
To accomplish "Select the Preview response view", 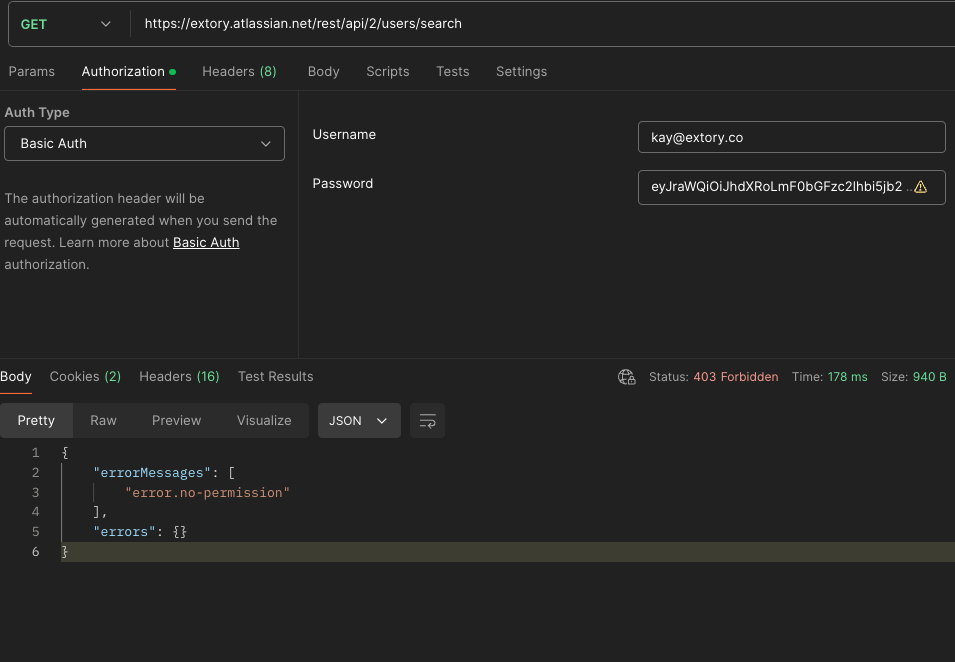I will tap(176, 421).
